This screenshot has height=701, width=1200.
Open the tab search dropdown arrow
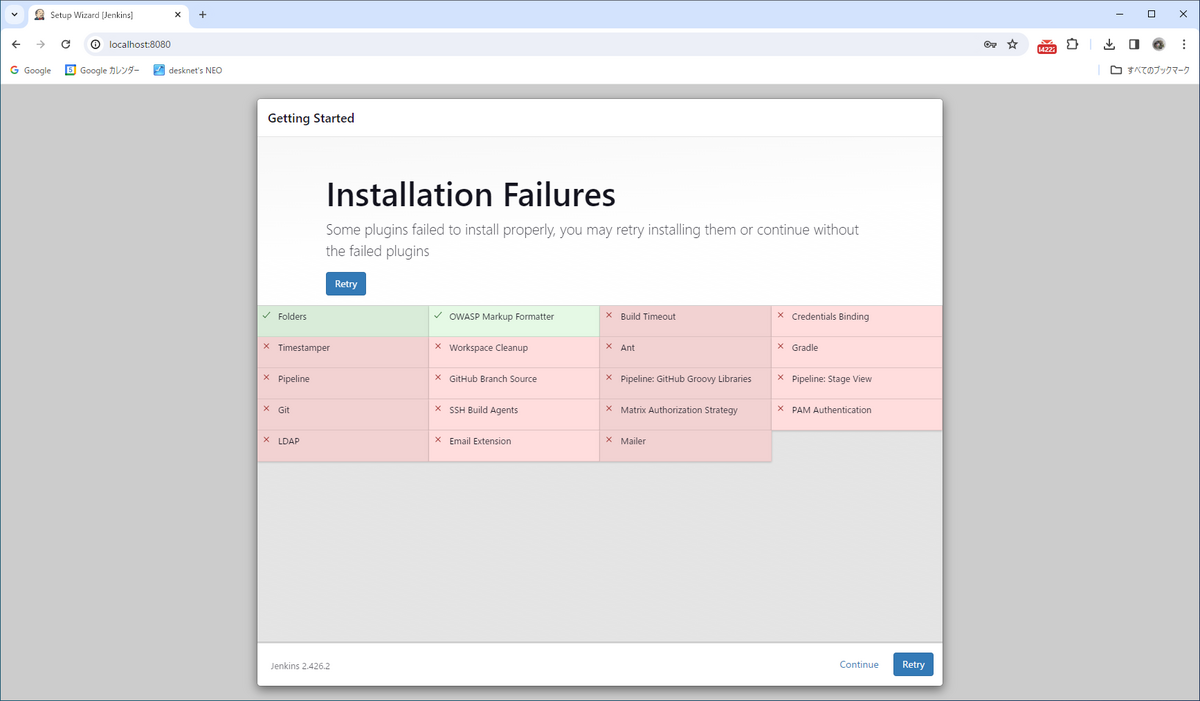pyautogui.click(x=14, y=15)
